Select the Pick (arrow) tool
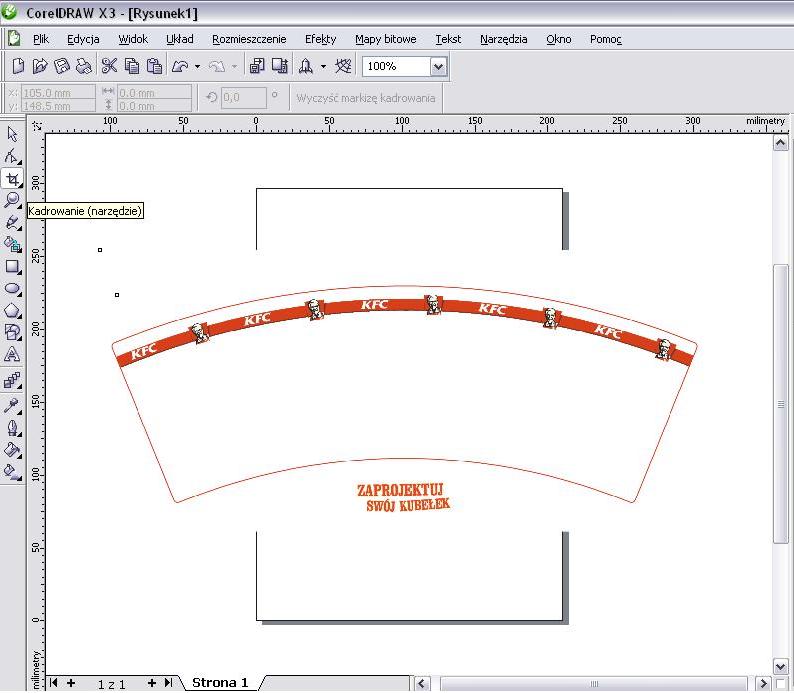This screenshot has width=794, height=693. click(x=12, y=134)
